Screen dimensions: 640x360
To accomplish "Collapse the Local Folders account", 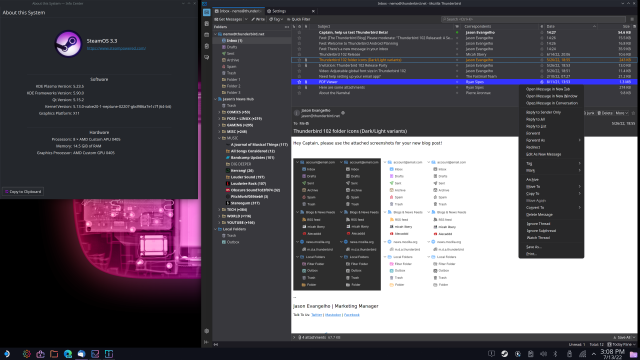I will (x=216, y=229).
